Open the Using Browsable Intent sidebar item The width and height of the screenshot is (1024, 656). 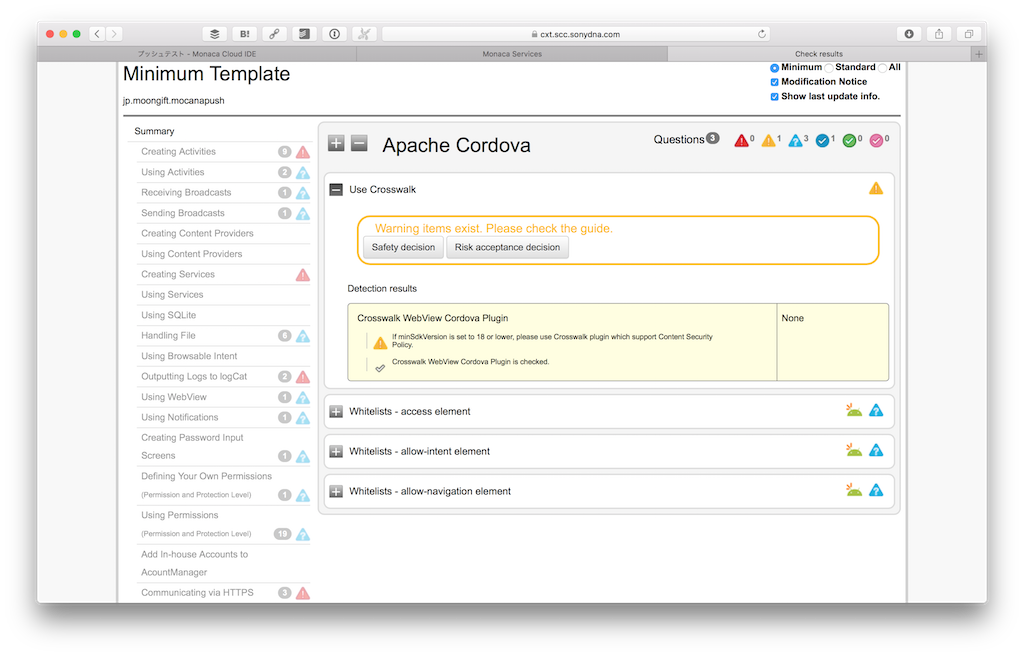(x=189, y=356)
